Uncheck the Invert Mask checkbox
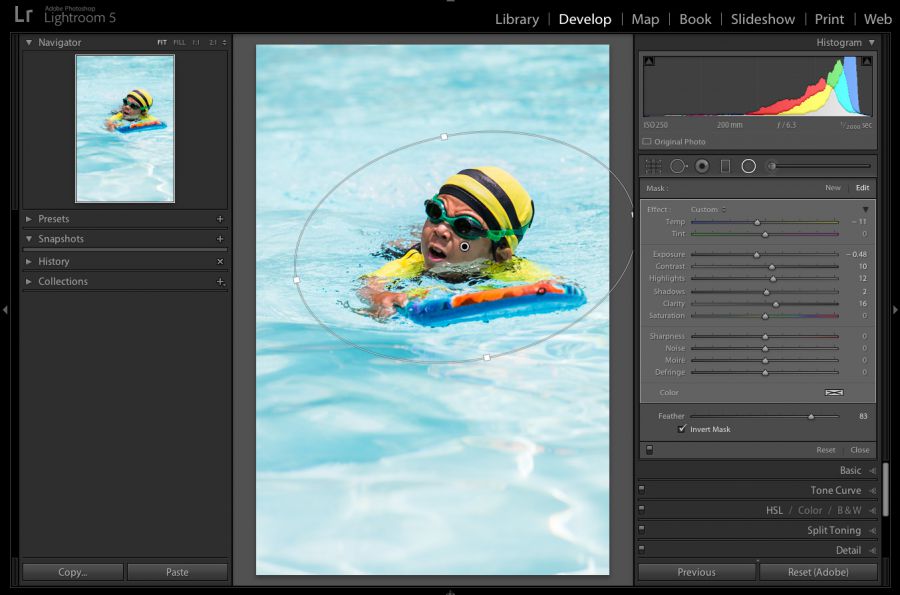 pyautogui.click(x=682, y=429)
